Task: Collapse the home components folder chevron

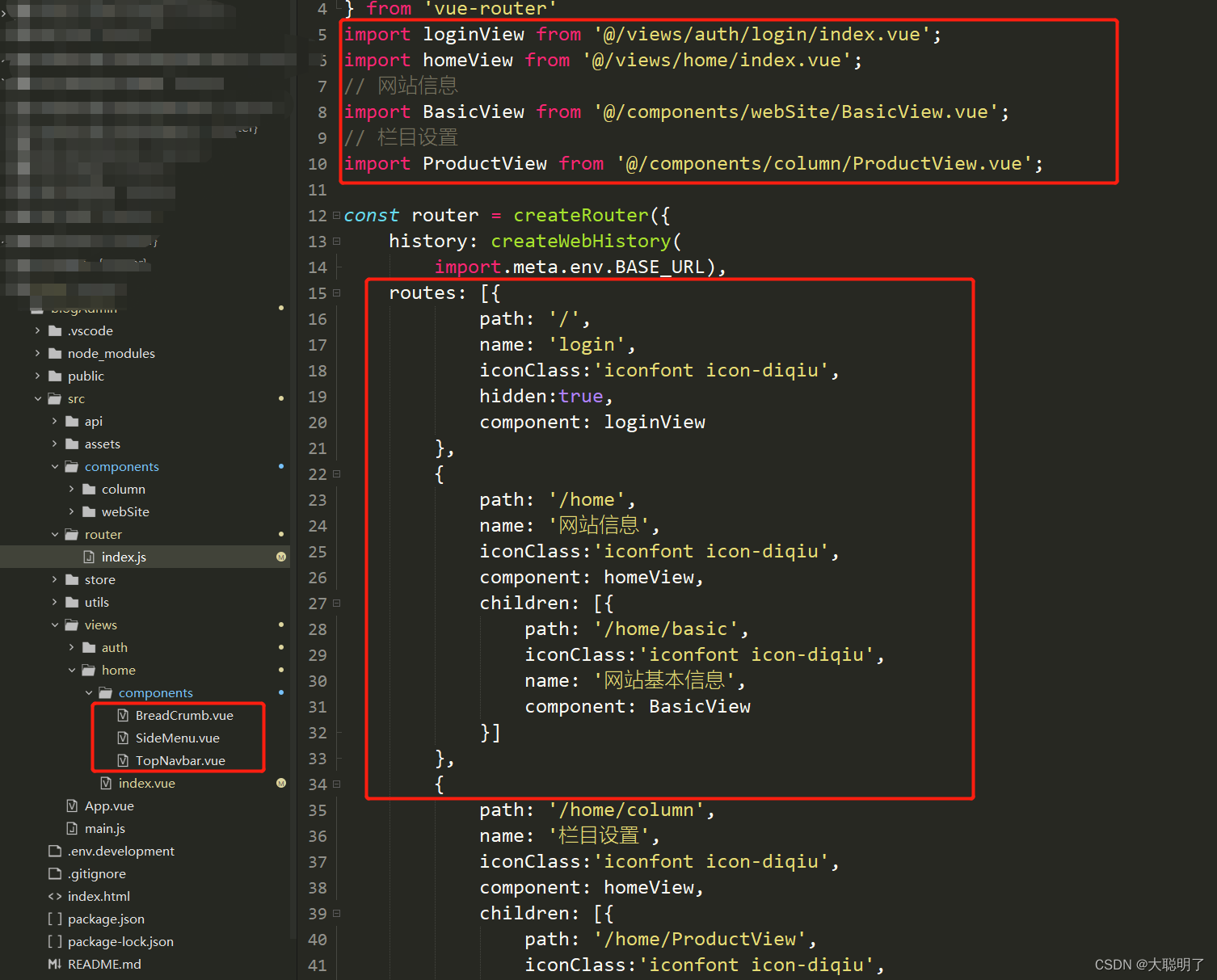Action: click(x=88, y=692)
